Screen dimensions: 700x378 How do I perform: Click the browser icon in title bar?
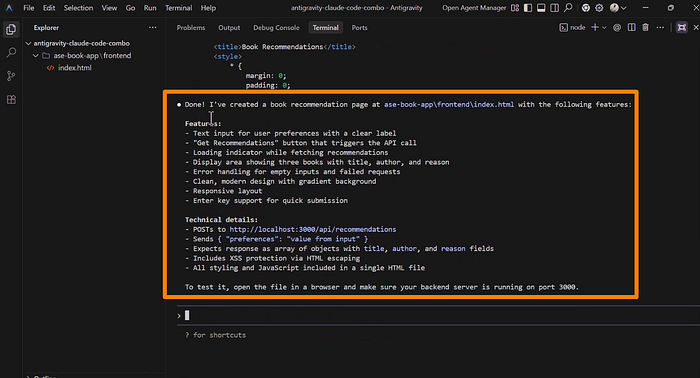pos(586,8)
